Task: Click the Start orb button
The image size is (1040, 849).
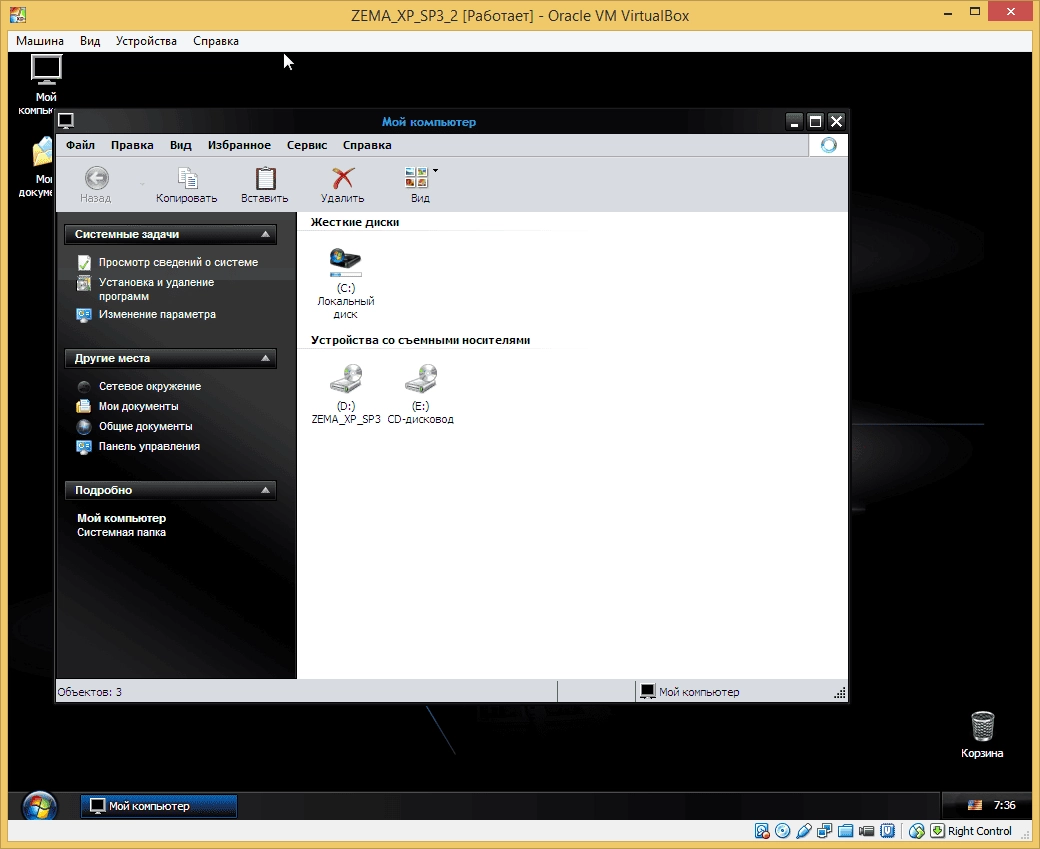Action: coord(39,807)
